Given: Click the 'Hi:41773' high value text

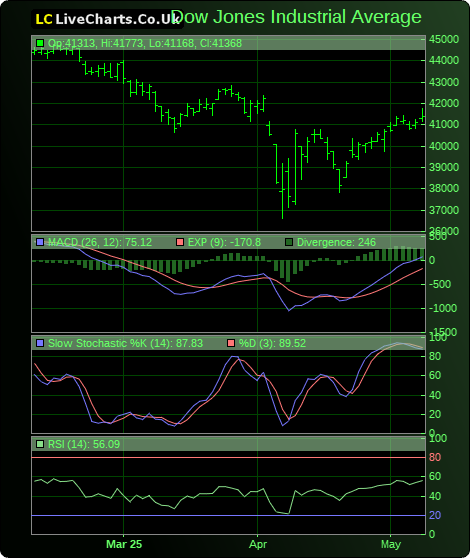Looking at the screenshot, I should 122,43.
